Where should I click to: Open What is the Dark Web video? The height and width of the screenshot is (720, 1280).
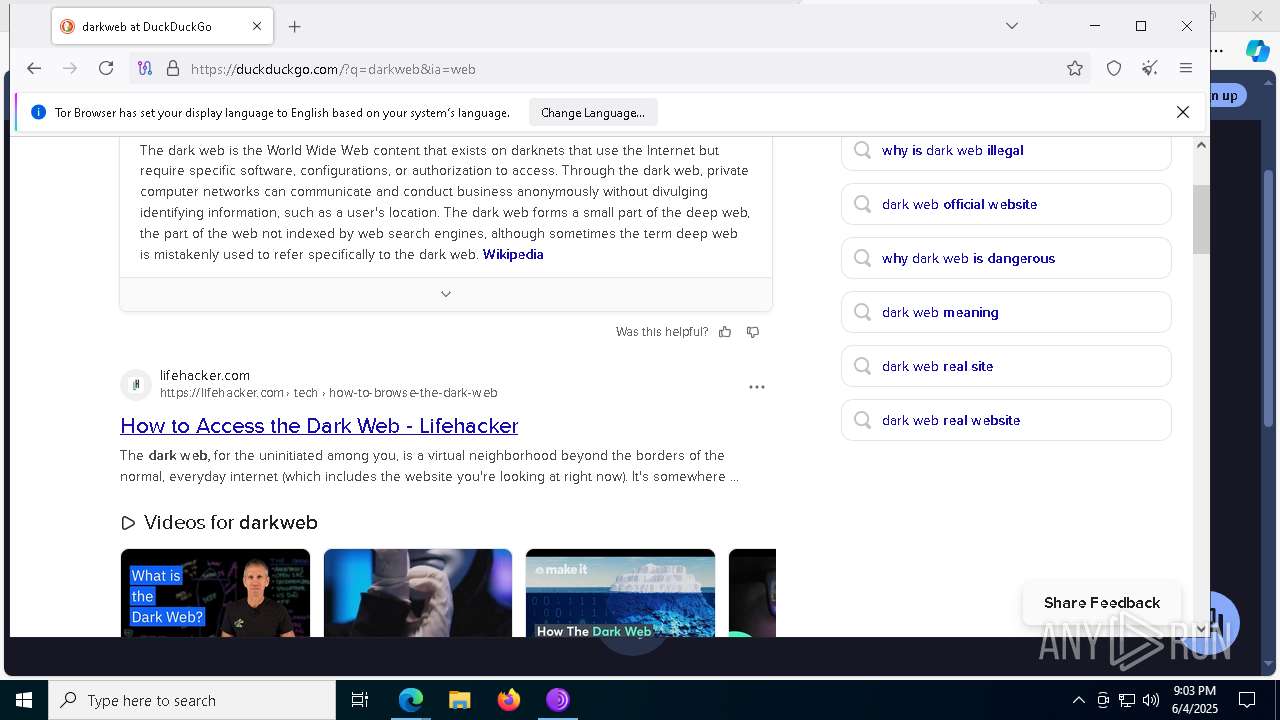pos(215,593)
